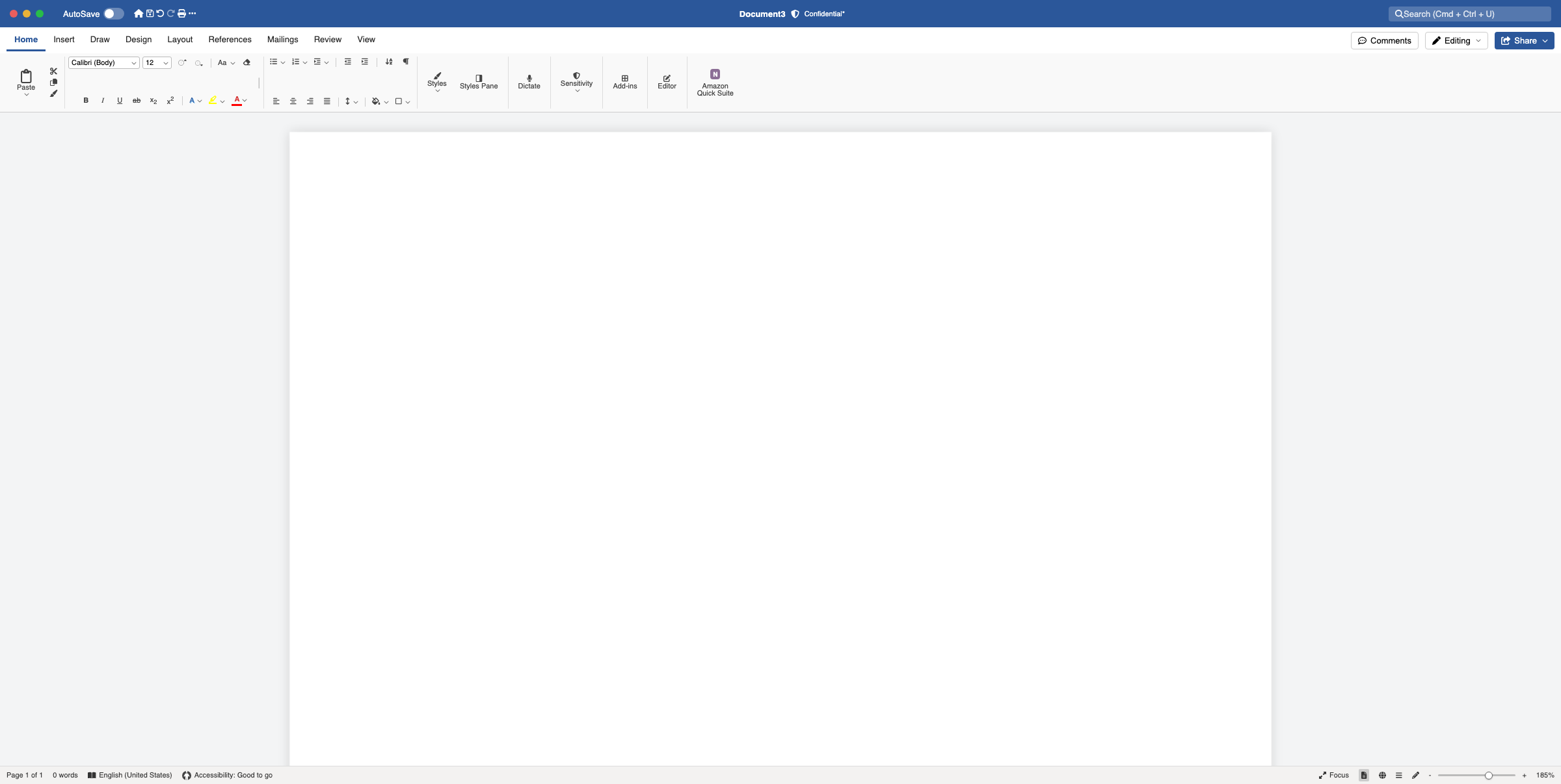Open the Styles Pane
The image size is (1561, 784).
pos(478,81)
